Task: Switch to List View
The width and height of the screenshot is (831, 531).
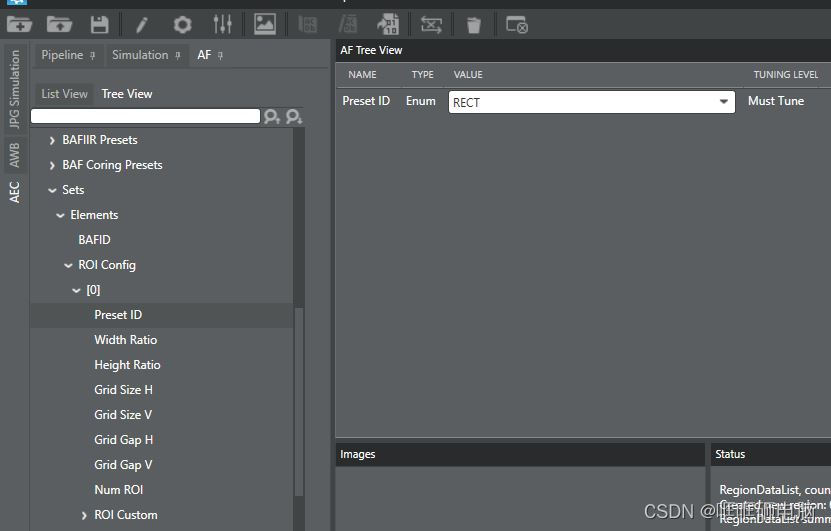Action: tap(64, 94)
